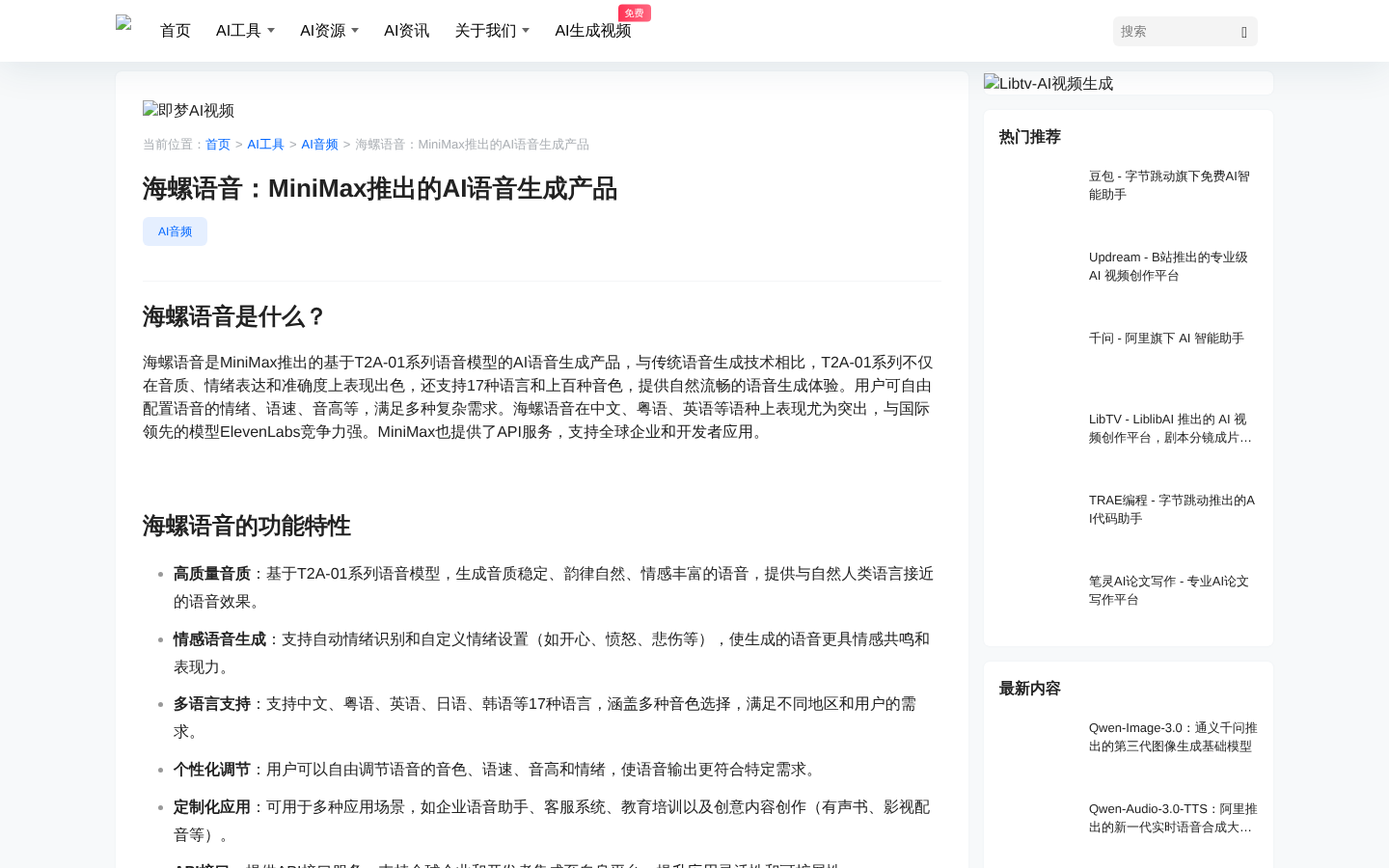The width and height of the screenshot is (1389, 868).
Task: Open AI音频 breadcrumb link
Action: [319, 145]
